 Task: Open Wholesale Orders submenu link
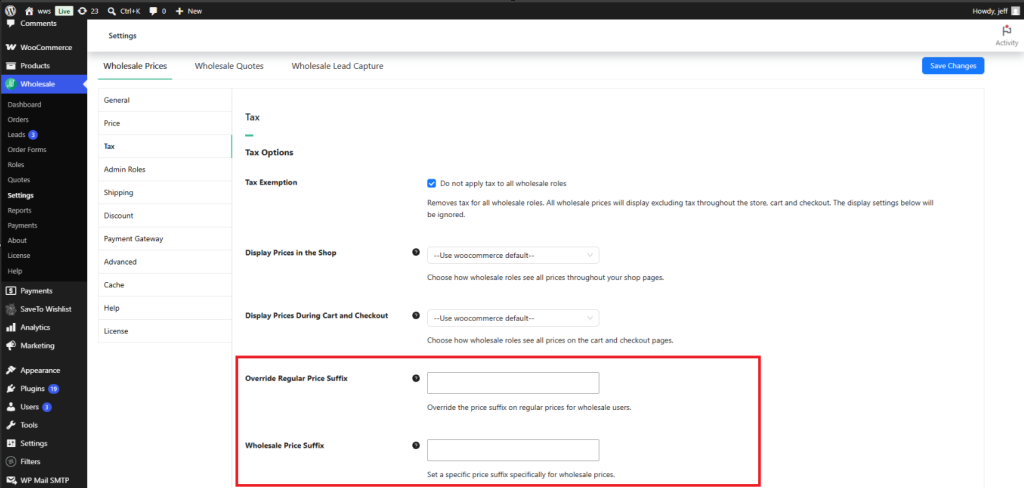click(18, 120)
